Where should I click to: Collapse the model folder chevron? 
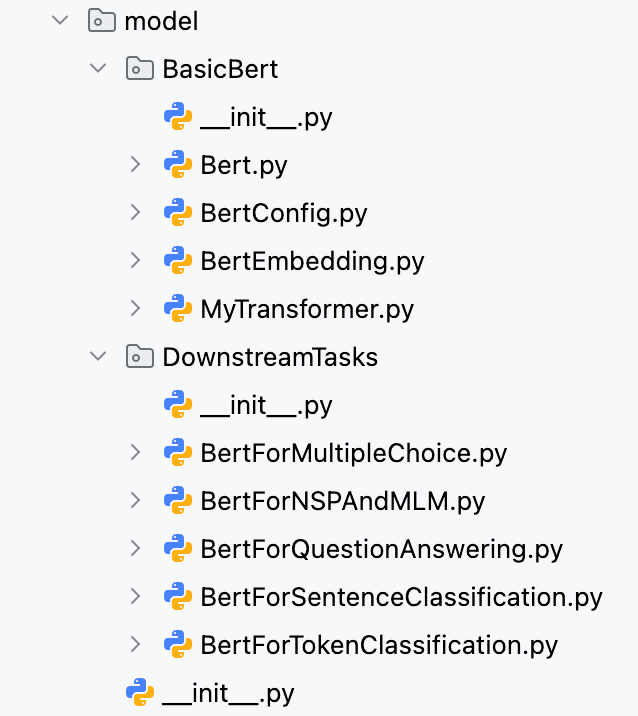(60, 20)
